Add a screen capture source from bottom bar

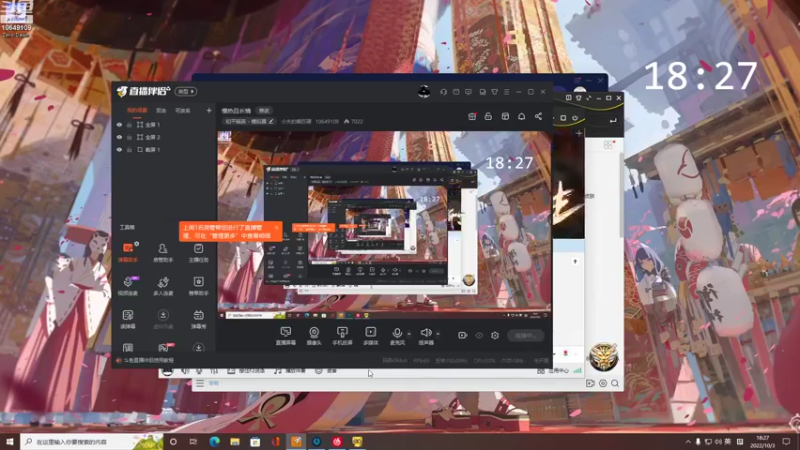286,336
